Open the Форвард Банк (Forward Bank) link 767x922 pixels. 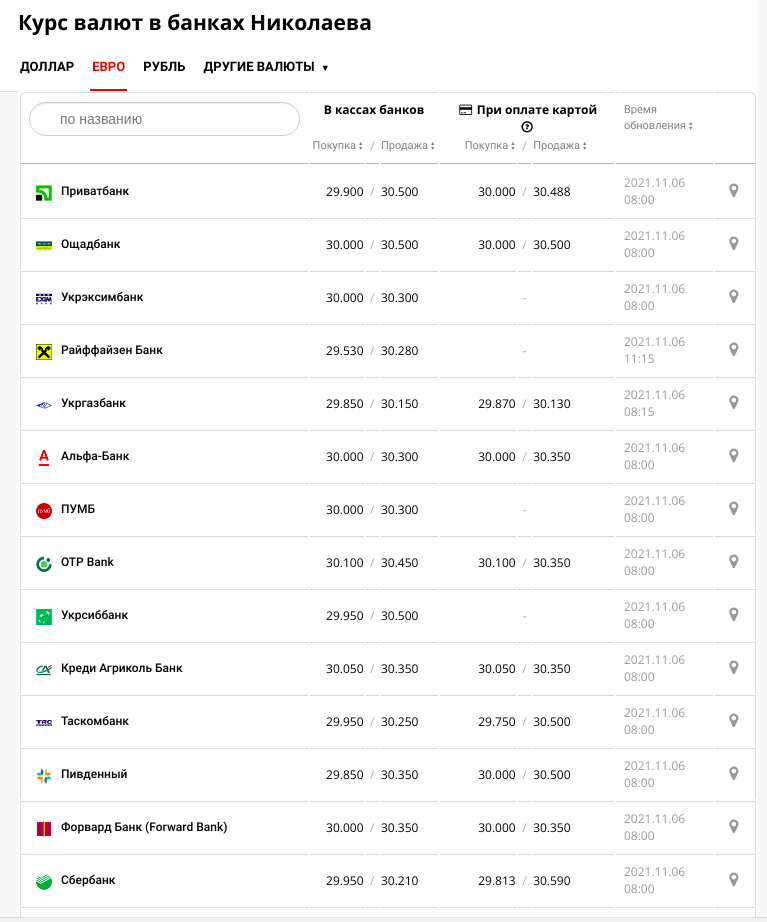tap(144, 827)
